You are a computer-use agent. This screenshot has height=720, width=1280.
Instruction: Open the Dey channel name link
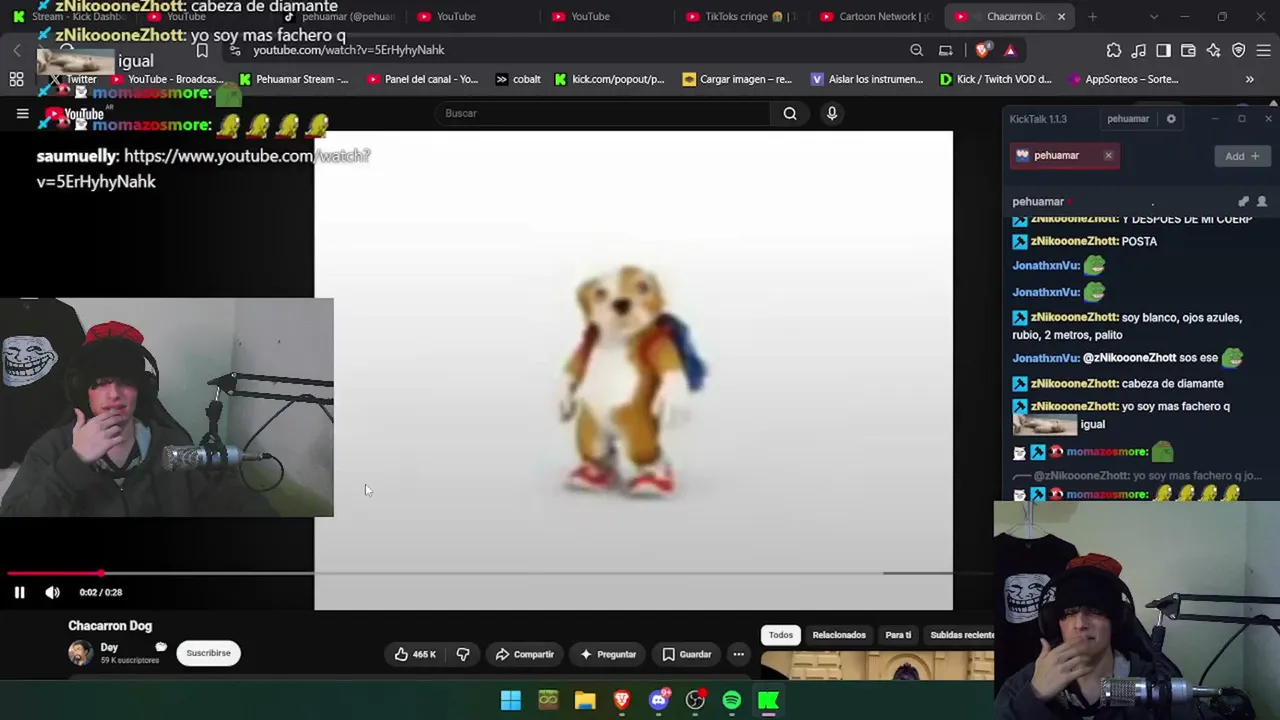(x=109, y=647)
